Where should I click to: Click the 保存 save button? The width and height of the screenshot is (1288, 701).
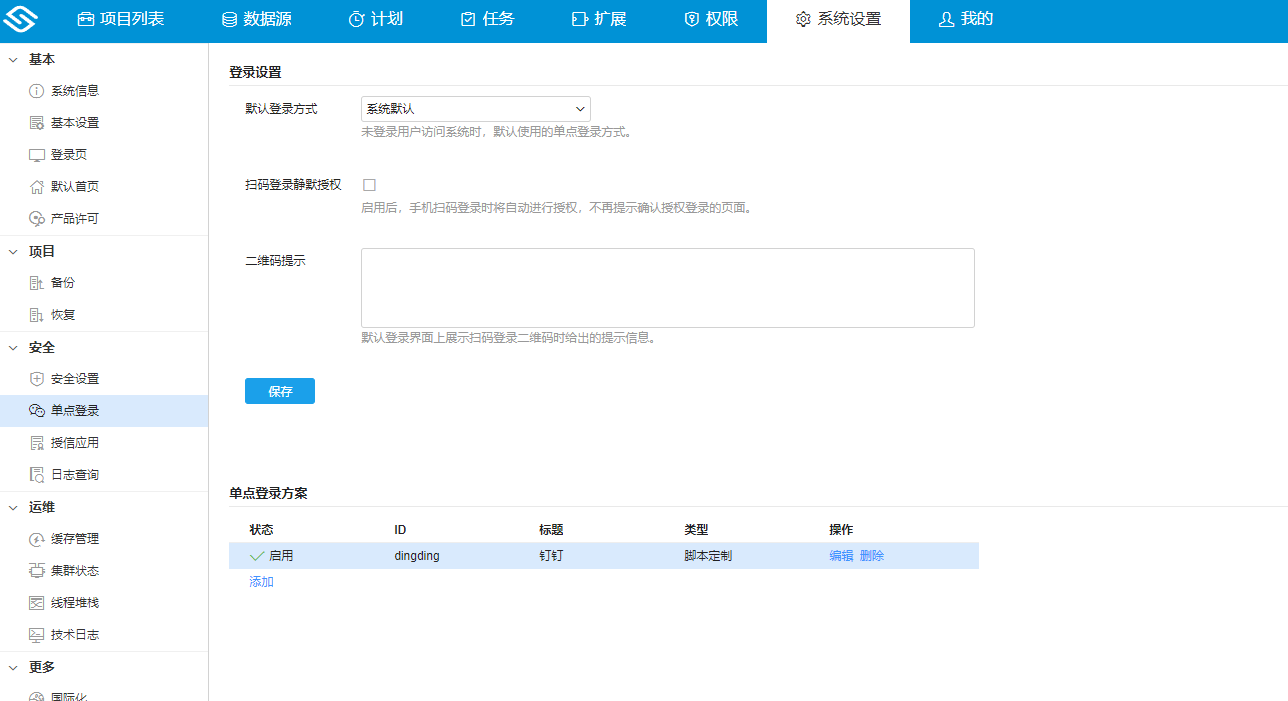click(279, 391)
